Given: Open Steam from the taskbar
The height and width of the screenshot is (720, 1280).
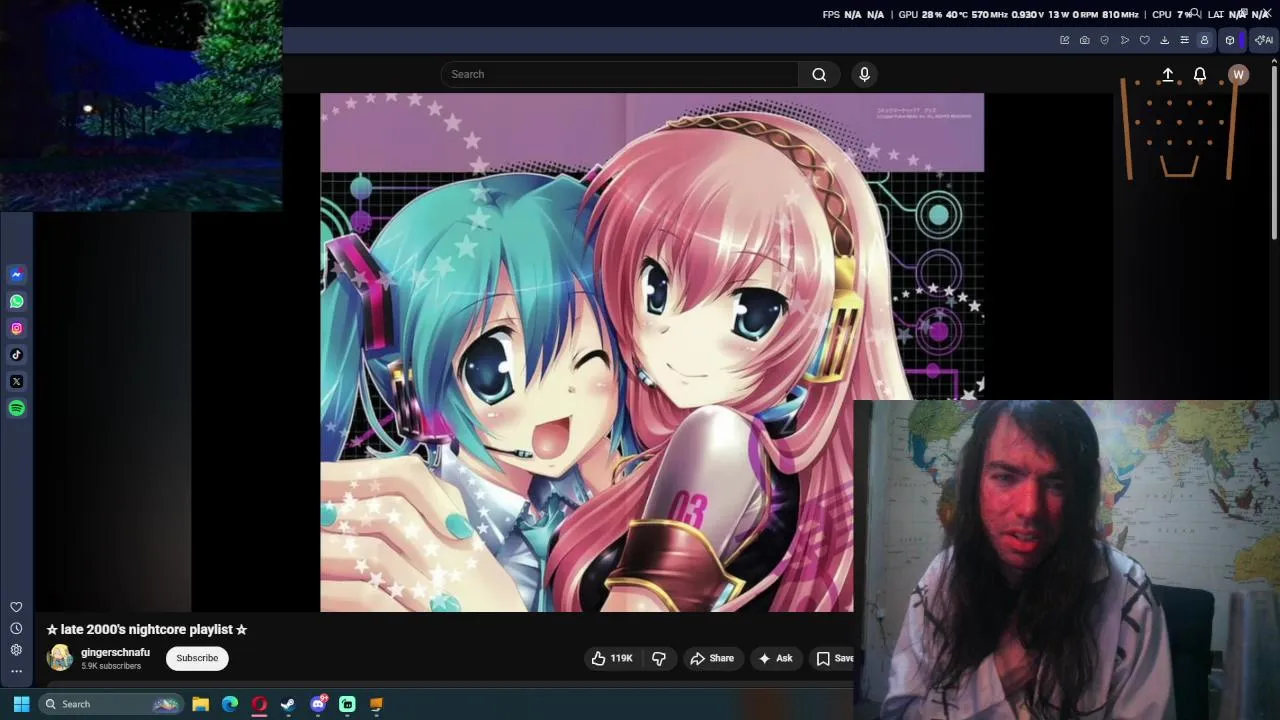Looking at the screenshot, I should (288, 704).
